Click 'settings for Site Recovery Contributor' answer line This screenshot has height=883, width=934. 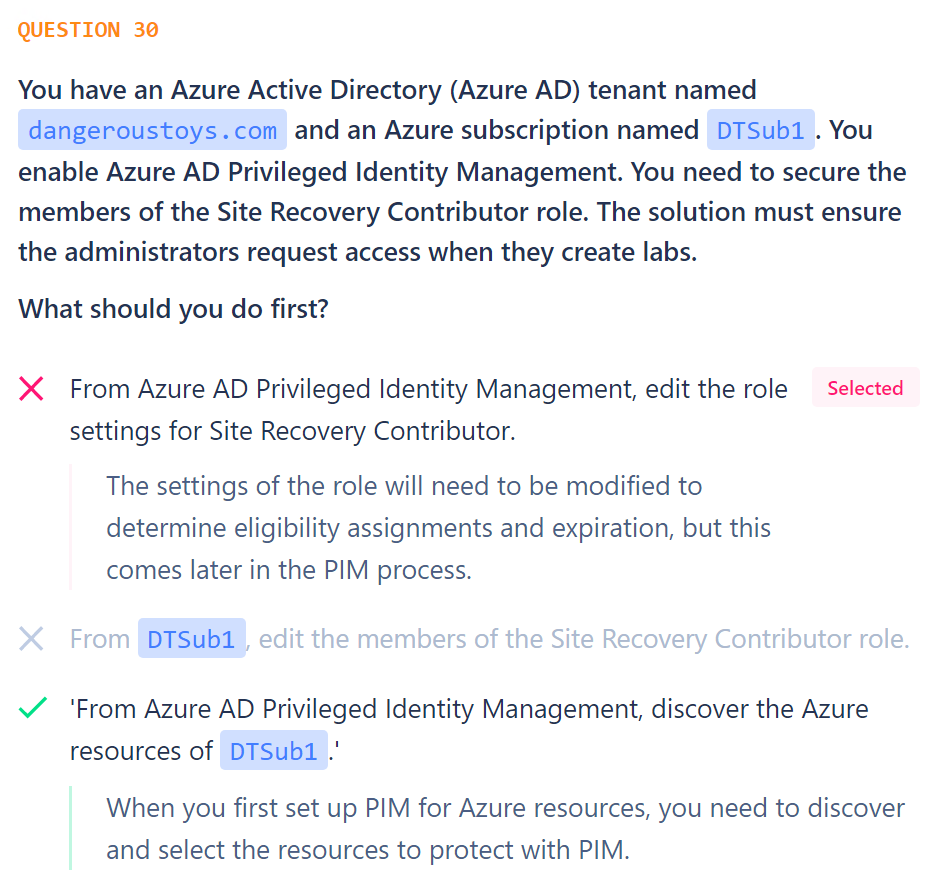click(x=292, y=431)
